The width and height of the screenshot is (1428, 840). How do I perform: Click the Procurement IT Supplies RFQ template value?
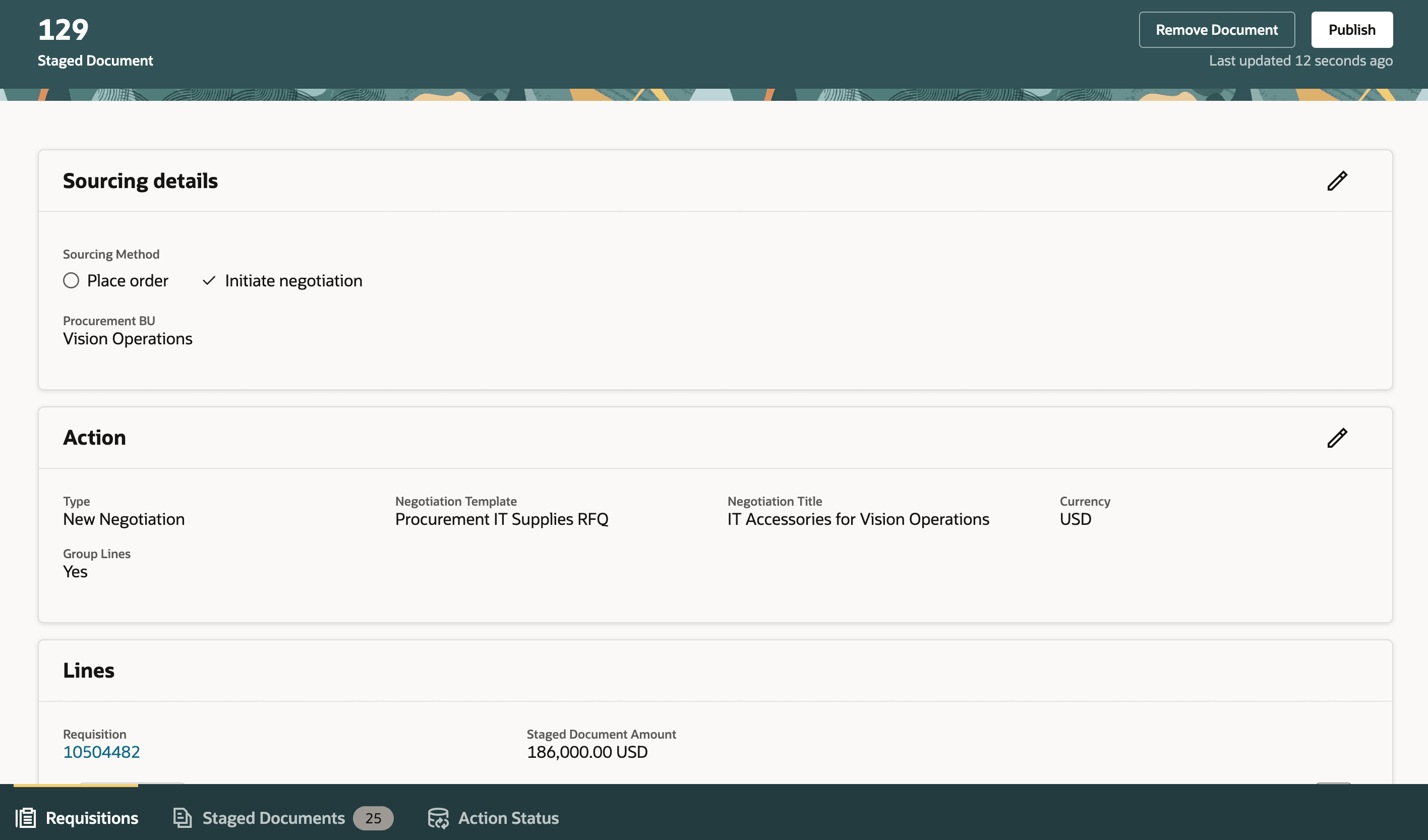click(x=502, y=519)
